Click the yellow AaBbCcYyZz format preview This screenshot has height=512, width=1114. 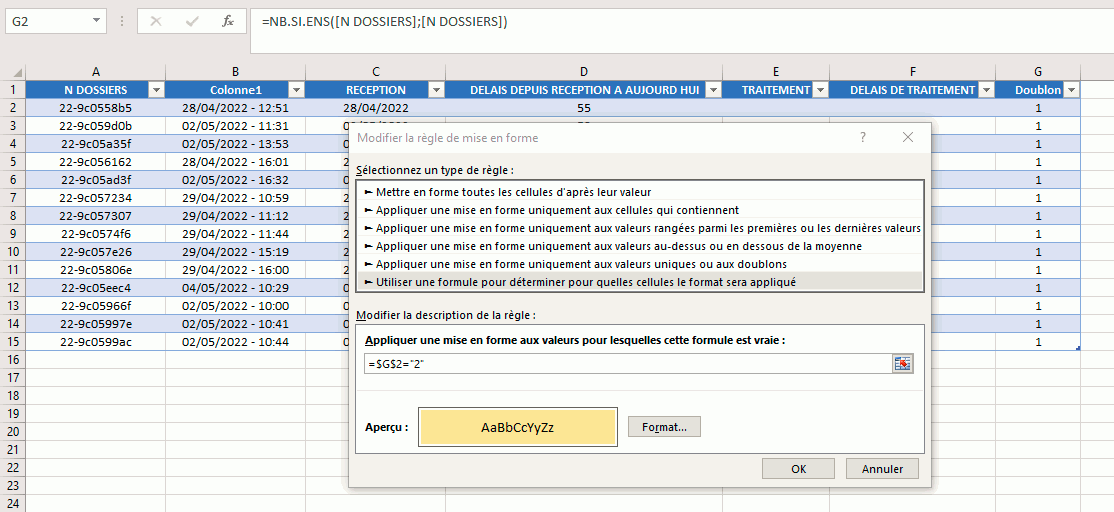(x=518, y=427)
